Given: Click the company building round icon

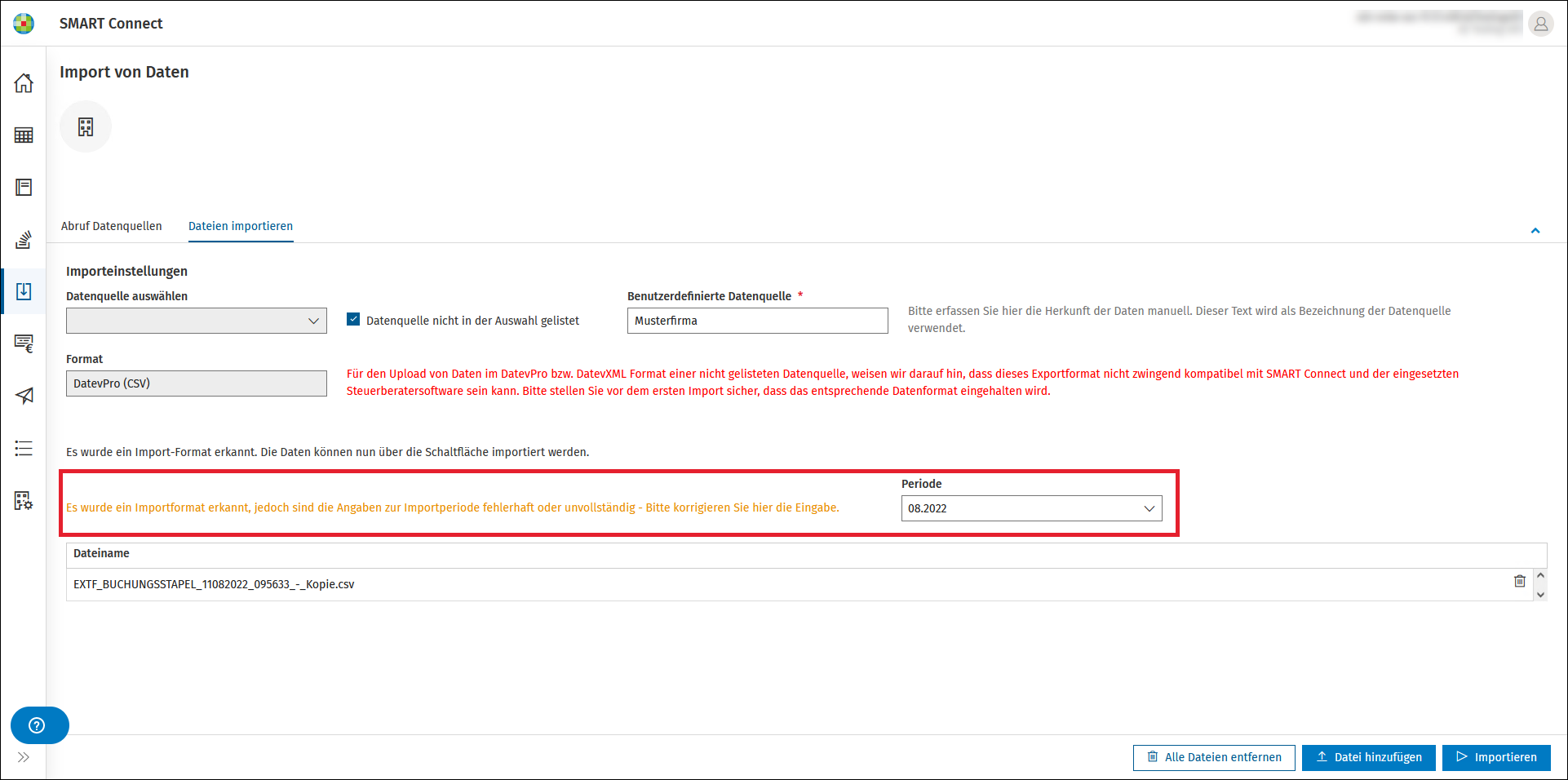Looking at the screenshot, I should (x=86, y=126).
